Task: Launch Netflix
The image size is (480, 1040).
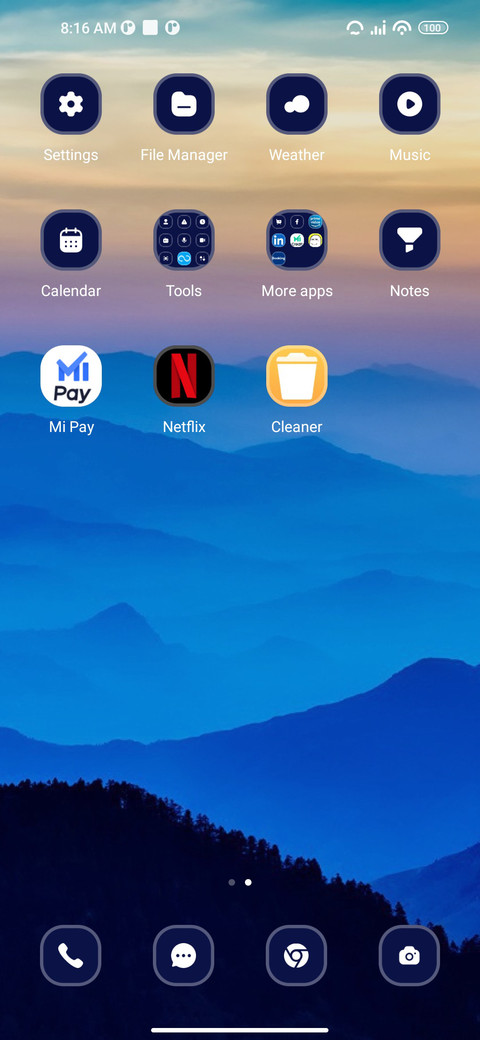Action: 184,375
